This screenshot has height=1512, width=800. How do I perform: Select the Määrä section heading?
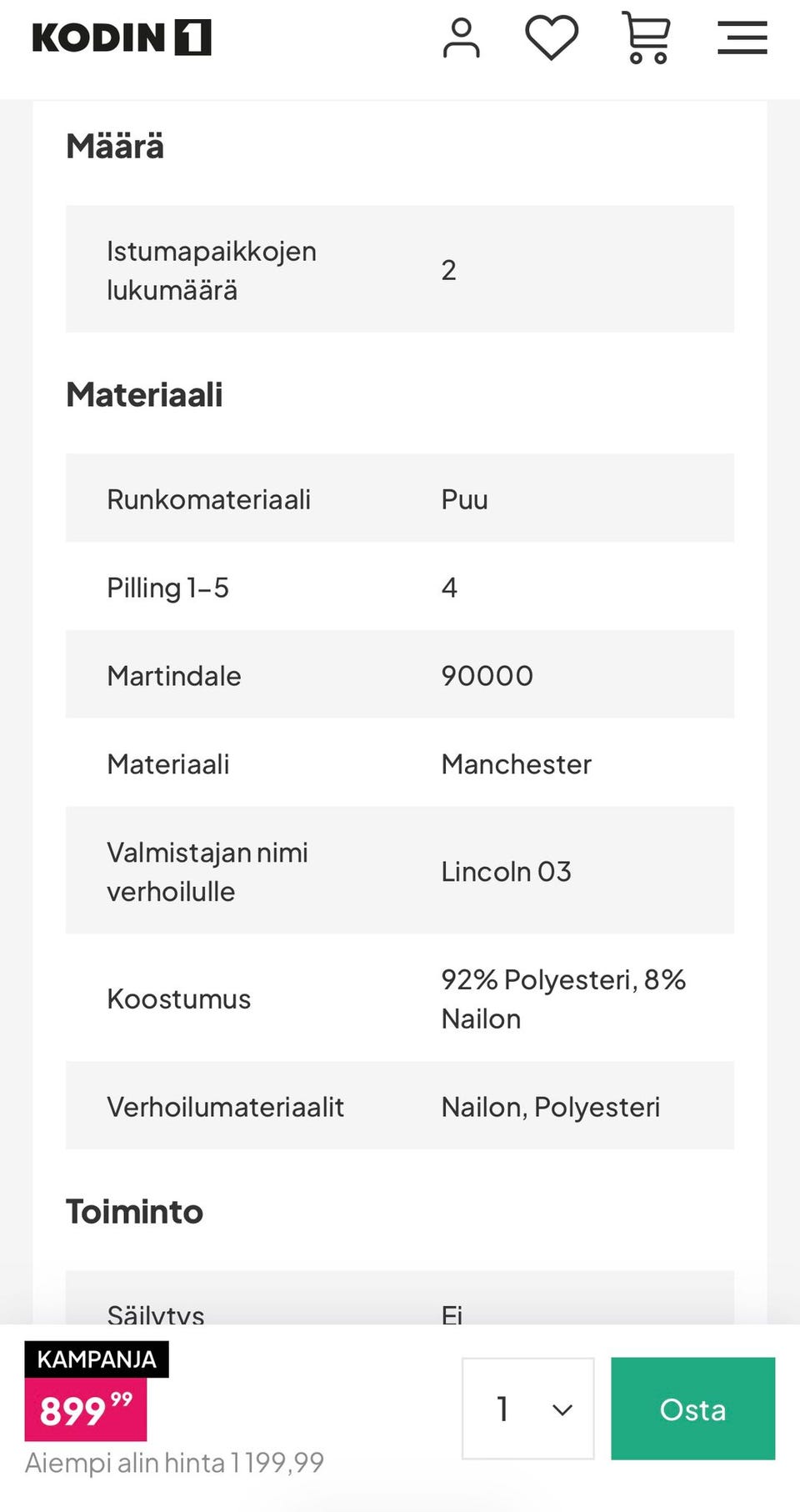(x=115, y=147)
